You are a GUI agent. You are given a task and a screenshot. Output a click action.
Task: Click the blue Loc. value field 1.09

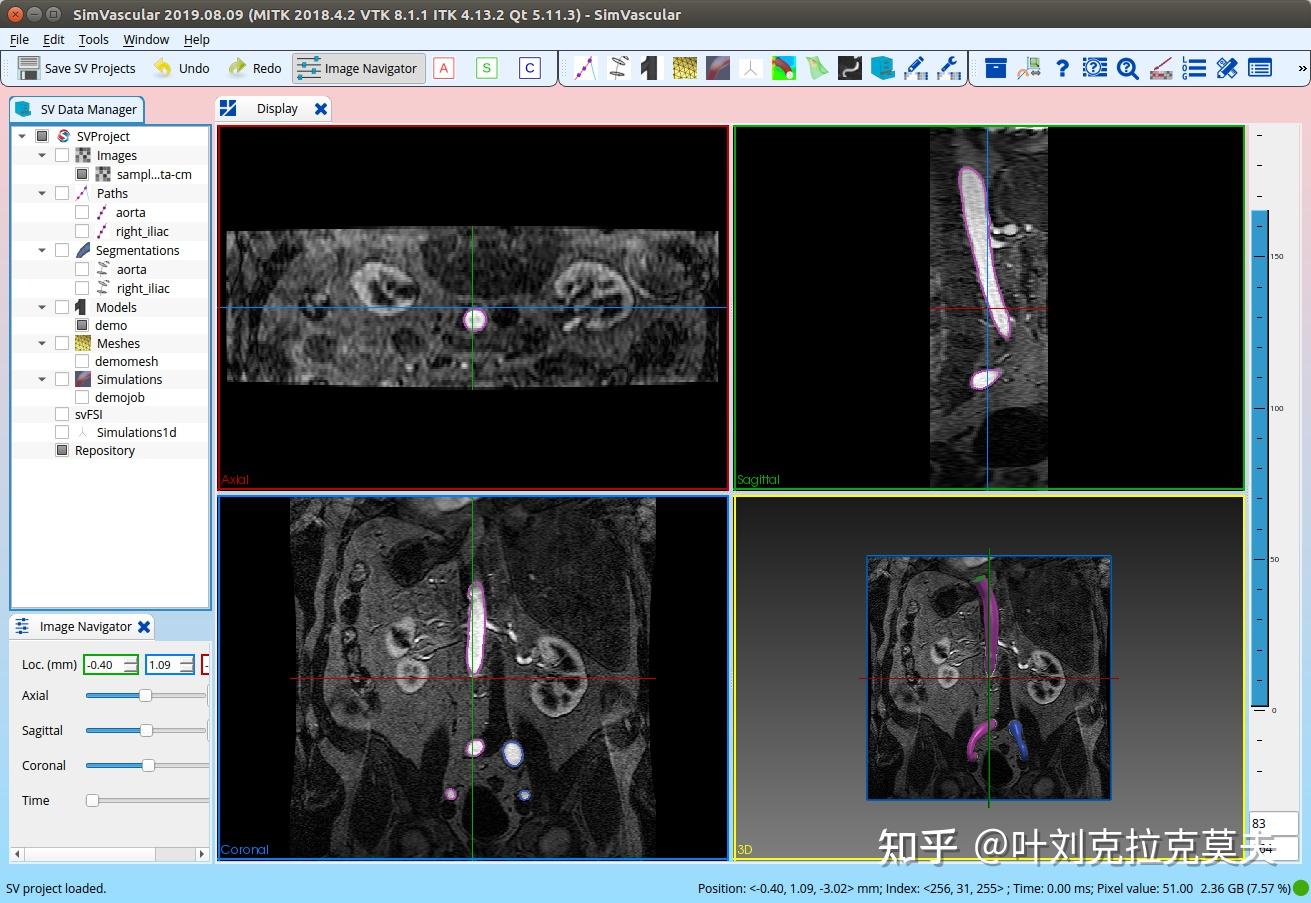click(x=170, y=664)
